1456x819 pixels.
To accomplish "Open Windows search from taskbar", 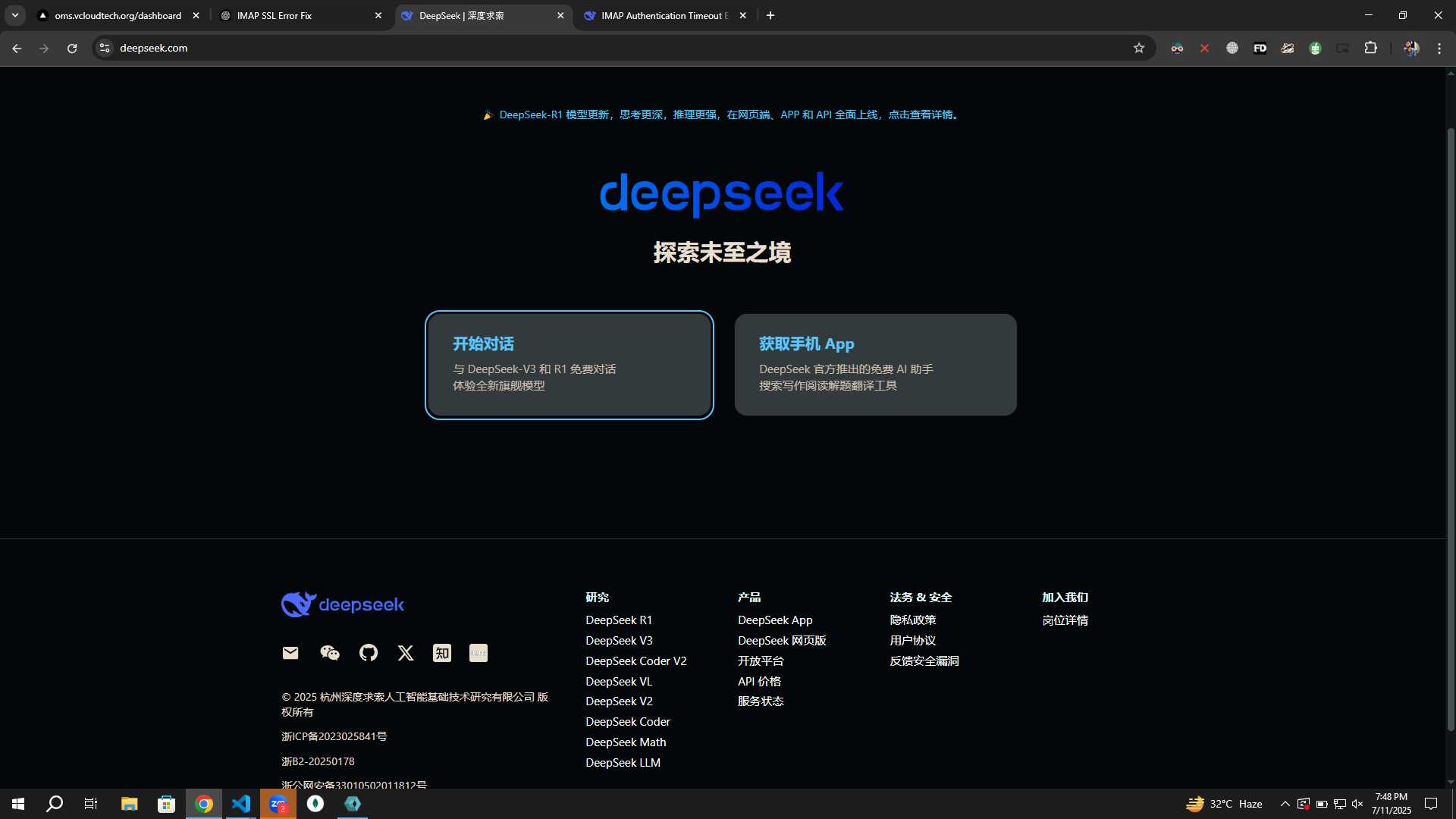I will pos(55,804).
